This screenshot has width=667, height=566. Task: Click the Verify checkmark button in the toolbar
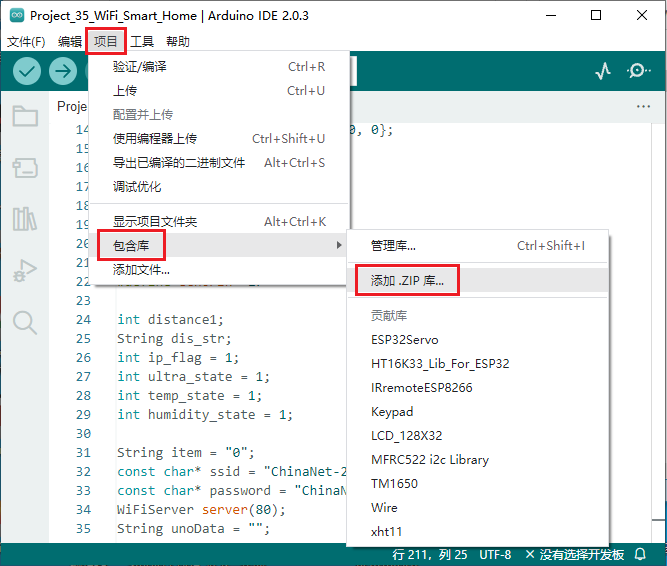click(27, 71)
